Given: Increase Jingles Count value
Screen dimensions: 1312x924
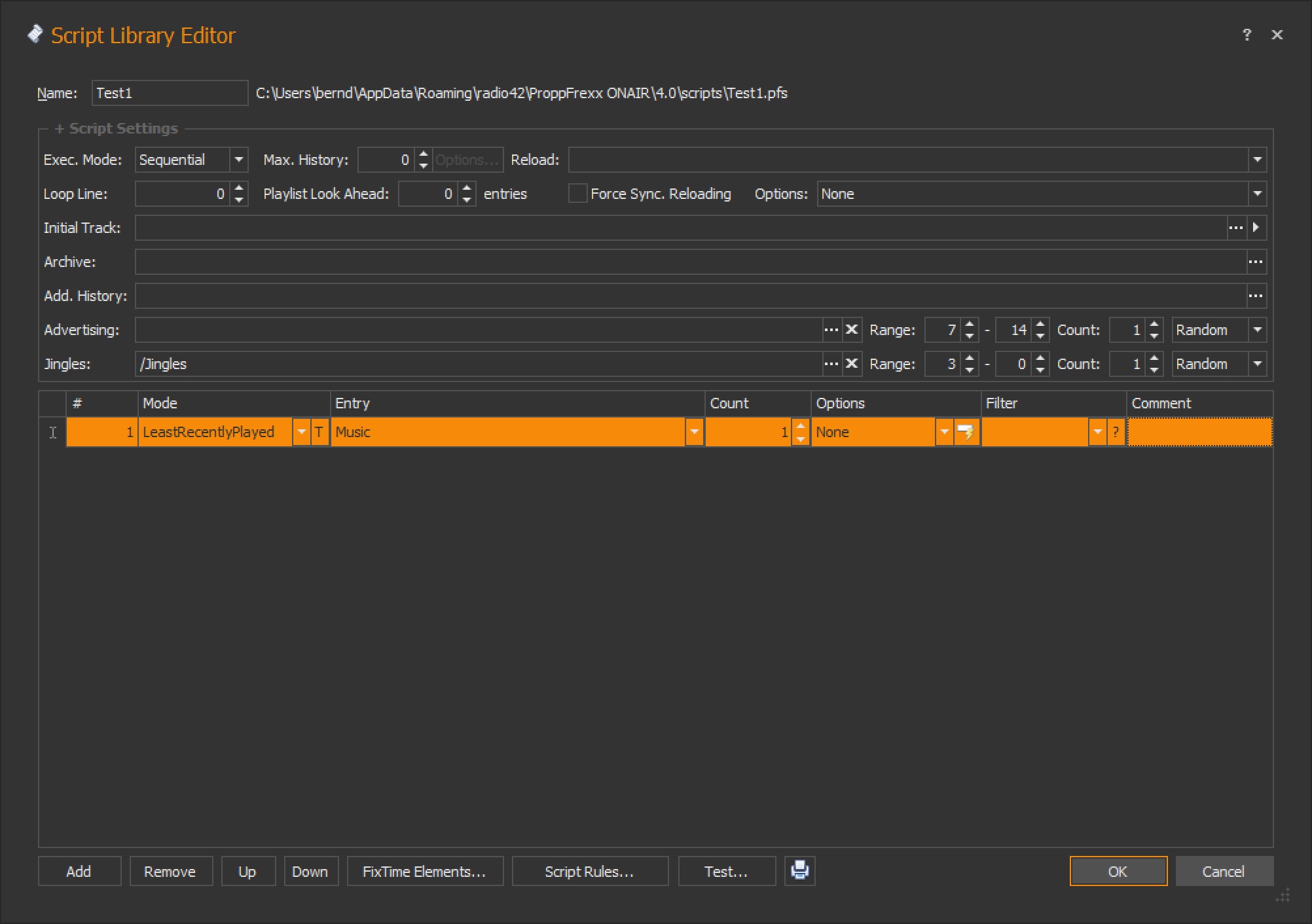Looking at the screenshot, I should pos(1154,358).
